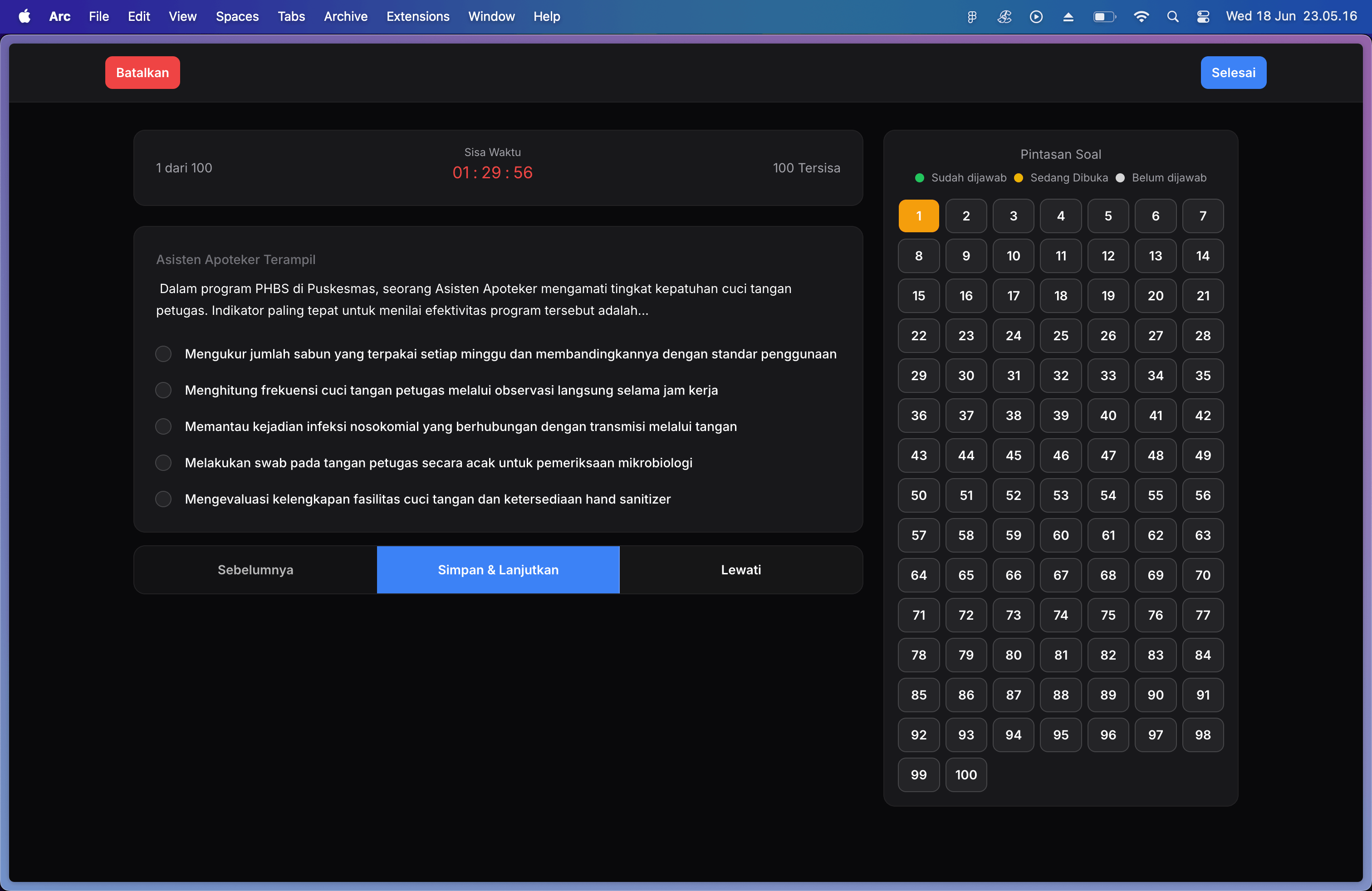Click the blue Selesai button
1372x891 pixels.
click(x=1233, y=73)
